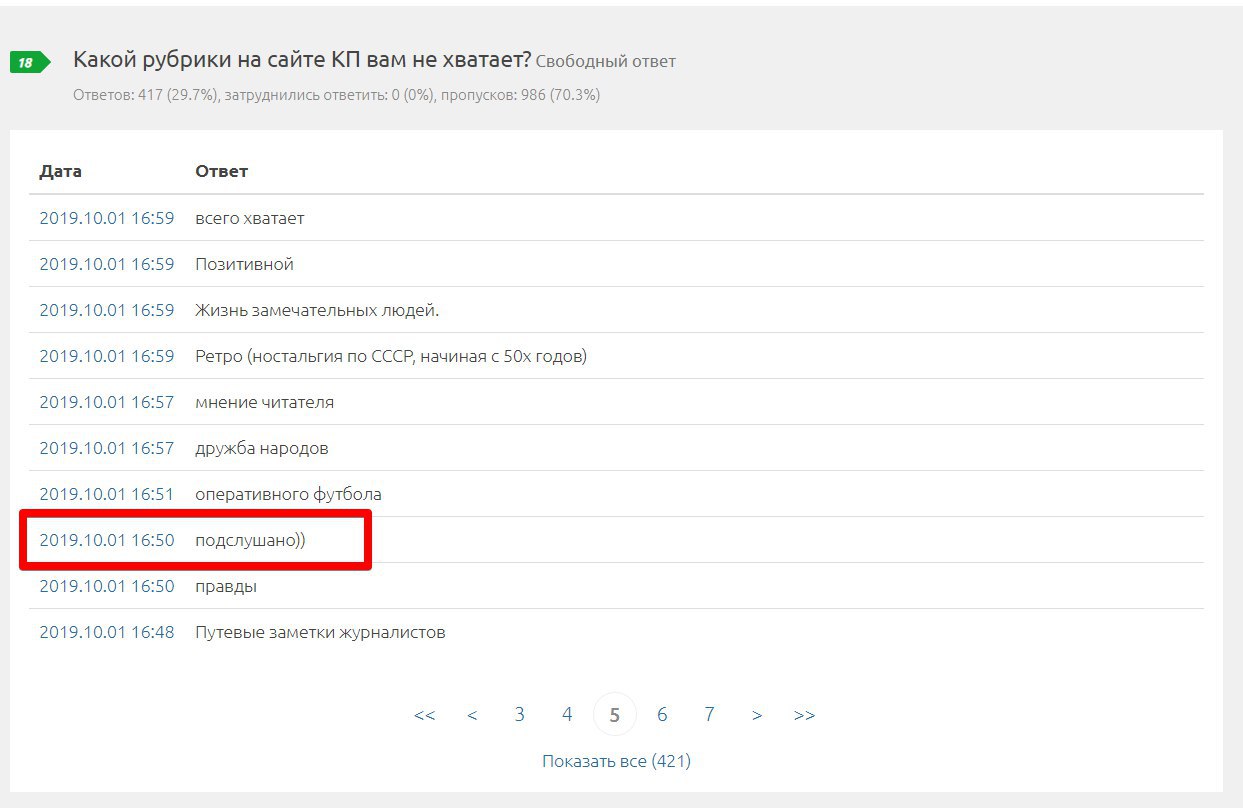Open page 4 of answers
Screen dimensions: 1243x808
coord(567,714)
